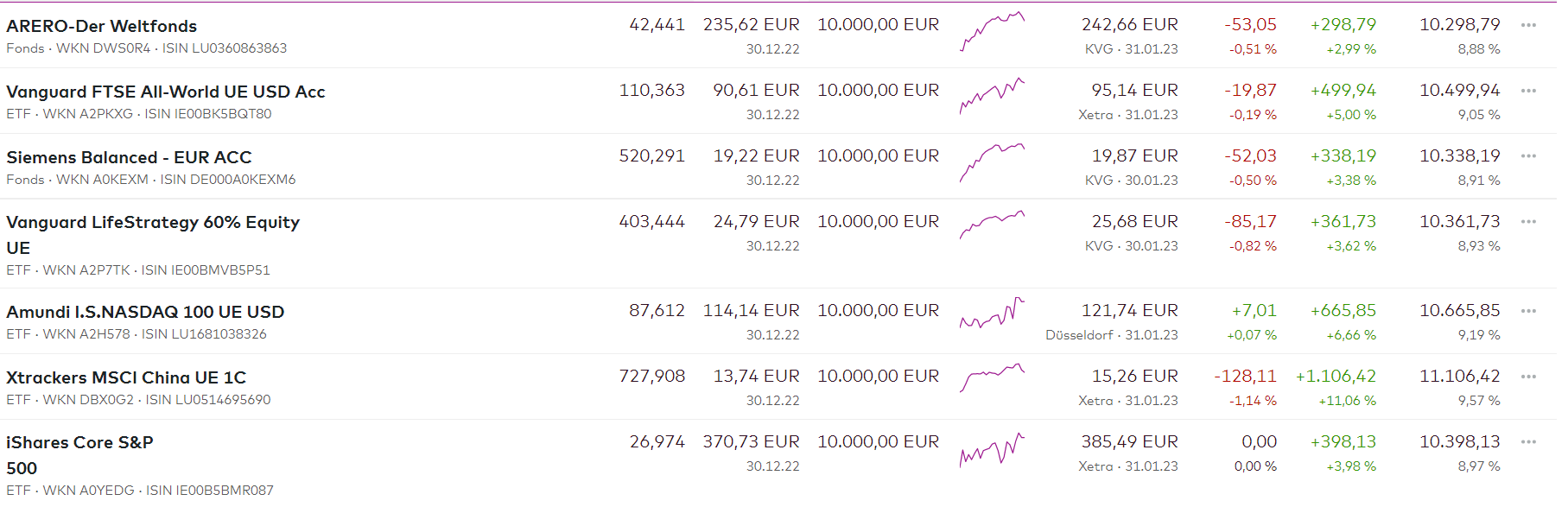Open three-dot menu for Vanguard FTSE All-World
Image resolution: width=1568 pixels, height=507 pixels.
1528,91
